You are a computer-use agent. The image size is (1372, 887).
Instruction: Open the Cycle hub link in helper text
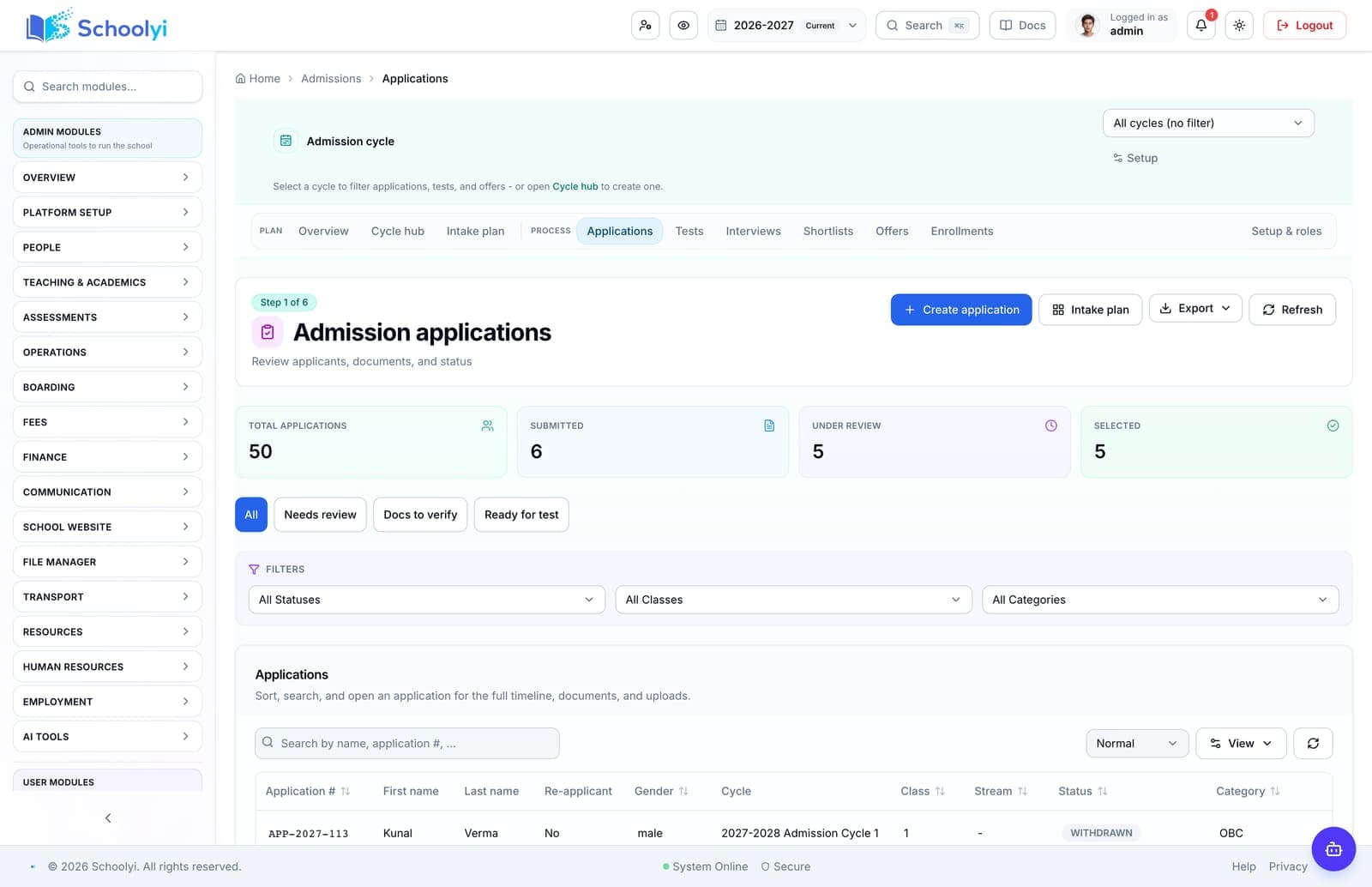pyautogui.click(x=575, y=186)
